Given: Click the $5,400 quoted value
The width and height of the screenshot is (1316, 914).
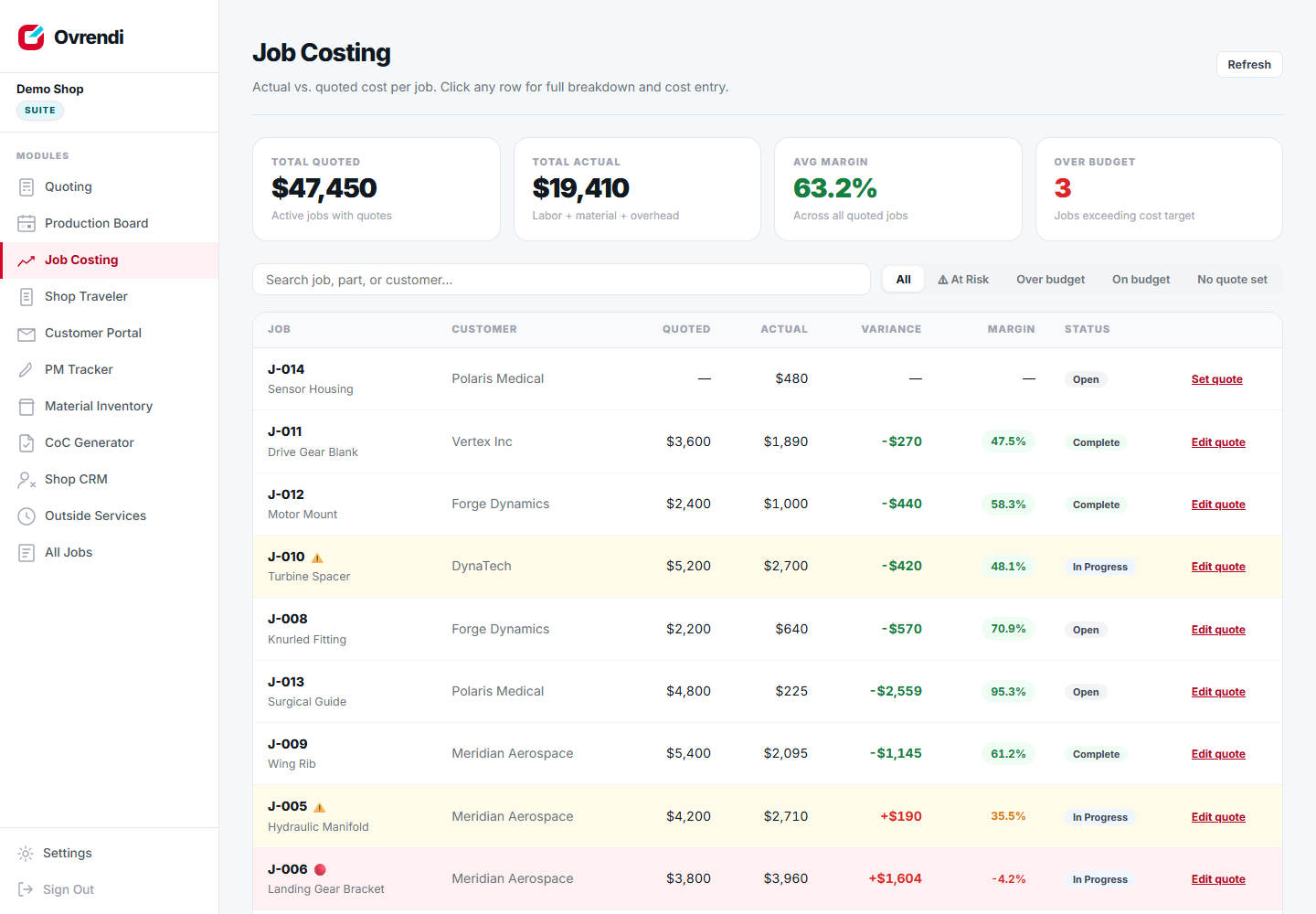Looking at the screenshot, I should click(688, 753).
